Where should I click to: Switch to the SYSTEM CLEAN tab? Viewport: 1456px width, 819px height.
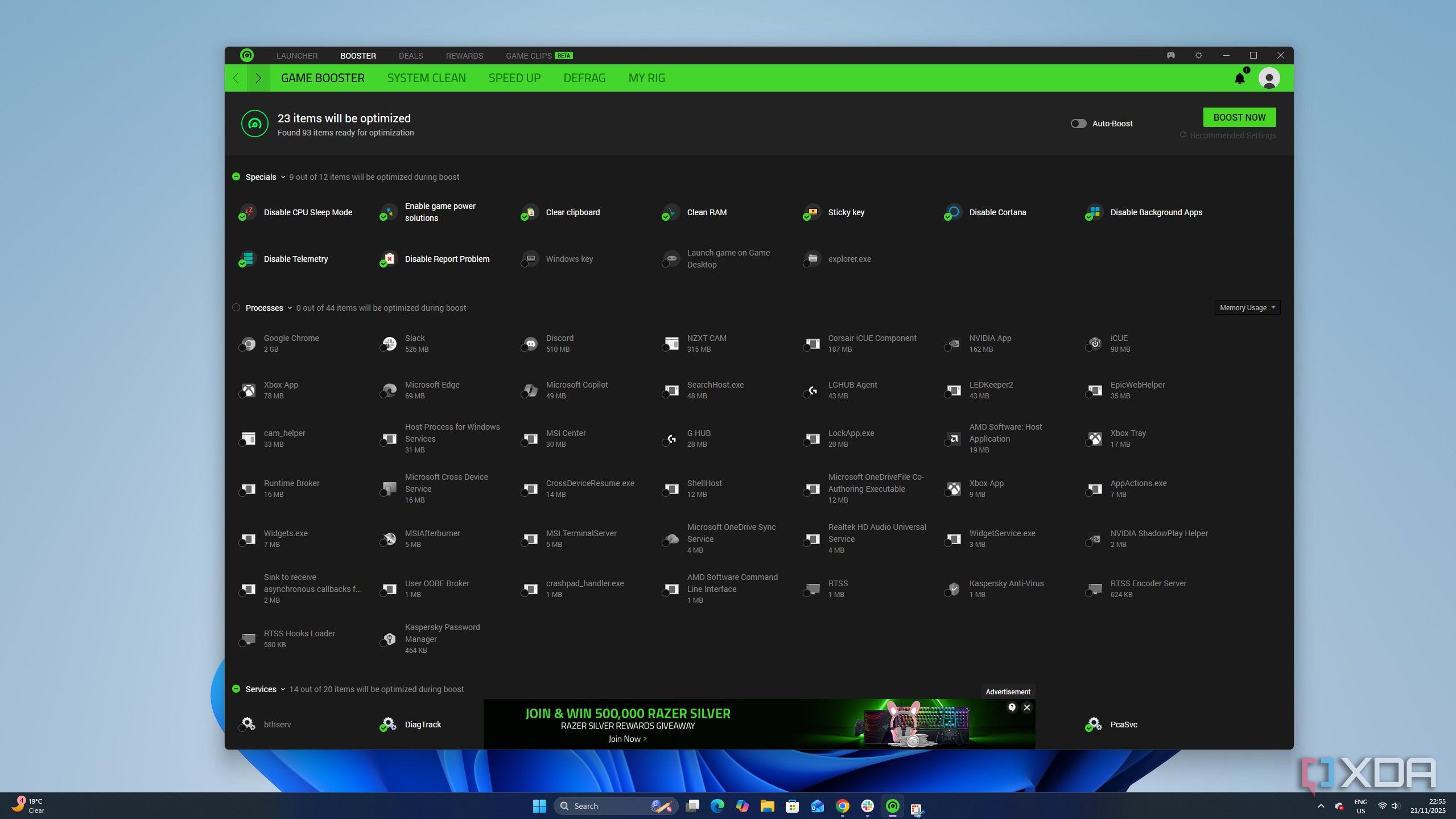click(x=426, y=78)
